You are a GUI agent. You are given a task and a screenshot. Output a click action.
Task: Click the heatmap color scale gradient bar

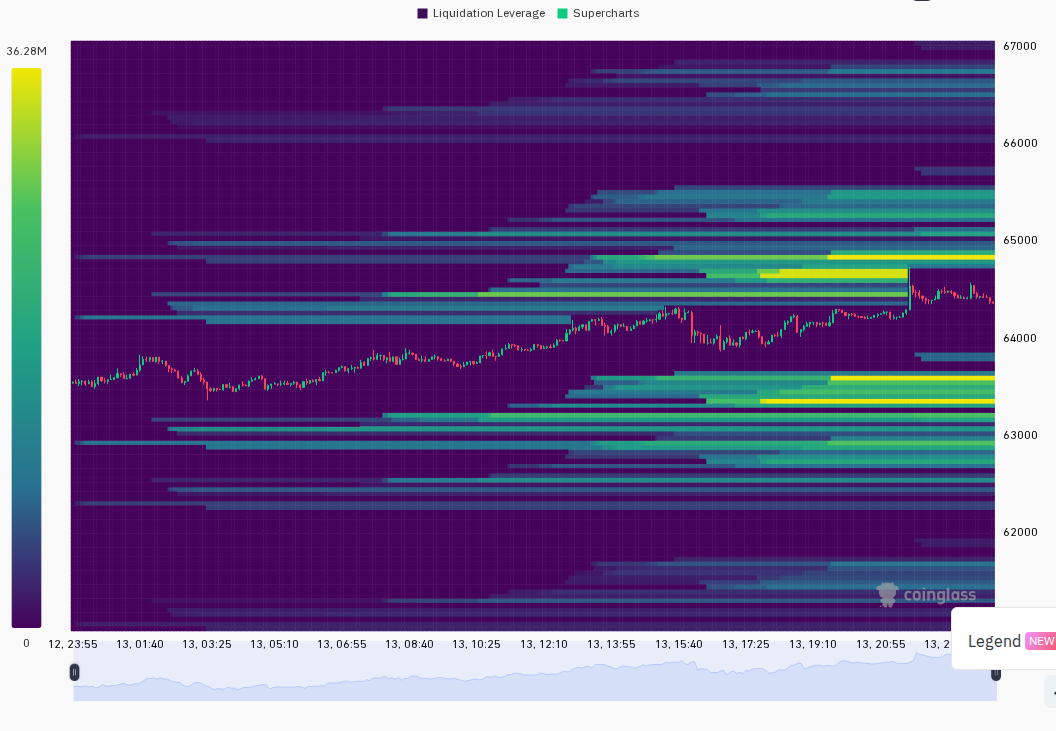pyautogui.click(x=26, y=348)
